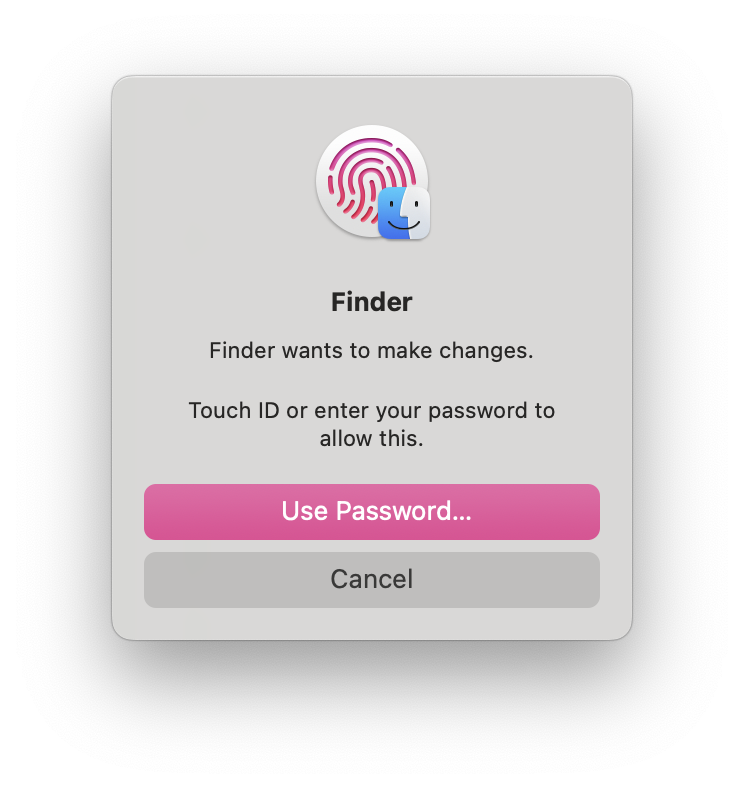Click the word 'Use' on pink button
Viewport: 744px width, 788px height.
[x=305, y=511]
